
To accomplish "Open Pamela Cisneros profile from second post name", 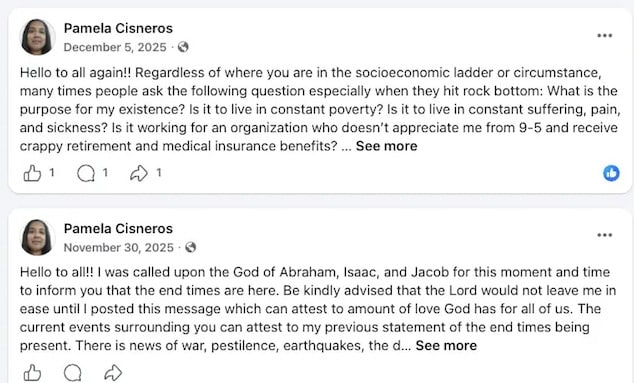I will [118, 229].
